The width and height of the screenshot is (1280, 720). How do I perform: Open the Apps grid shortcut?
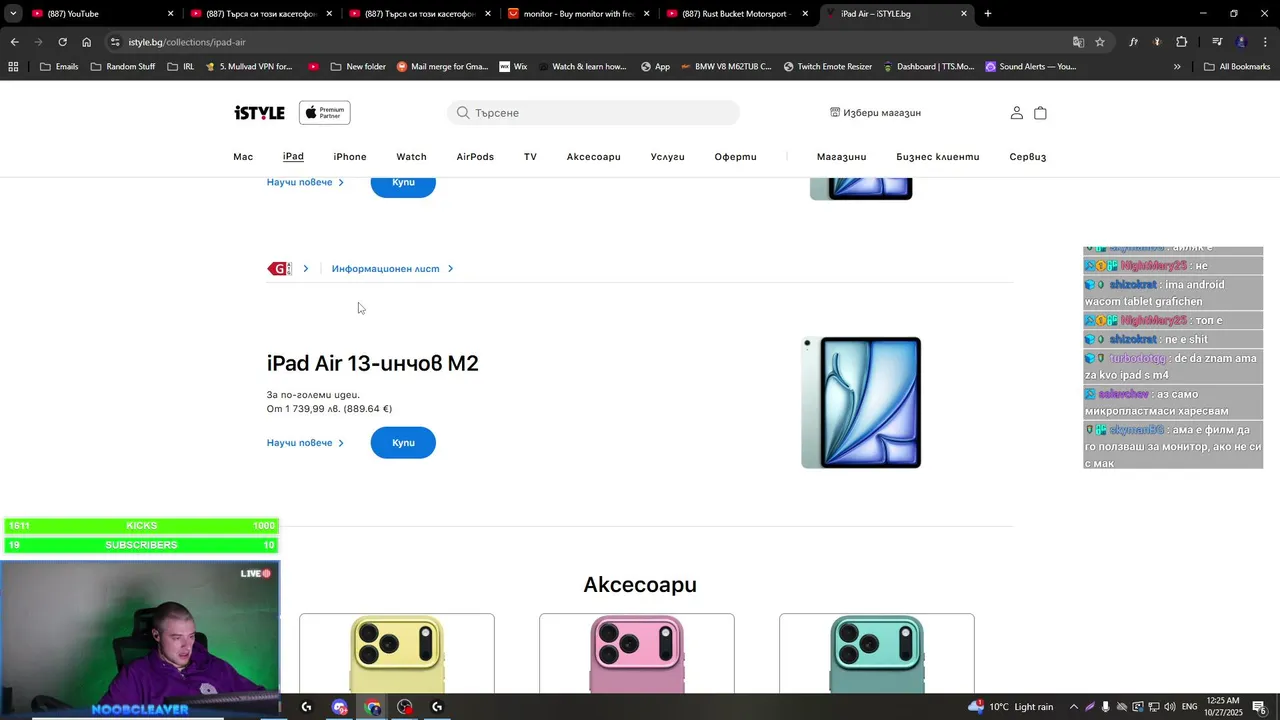pyautogui.click(x=13, y=67)
